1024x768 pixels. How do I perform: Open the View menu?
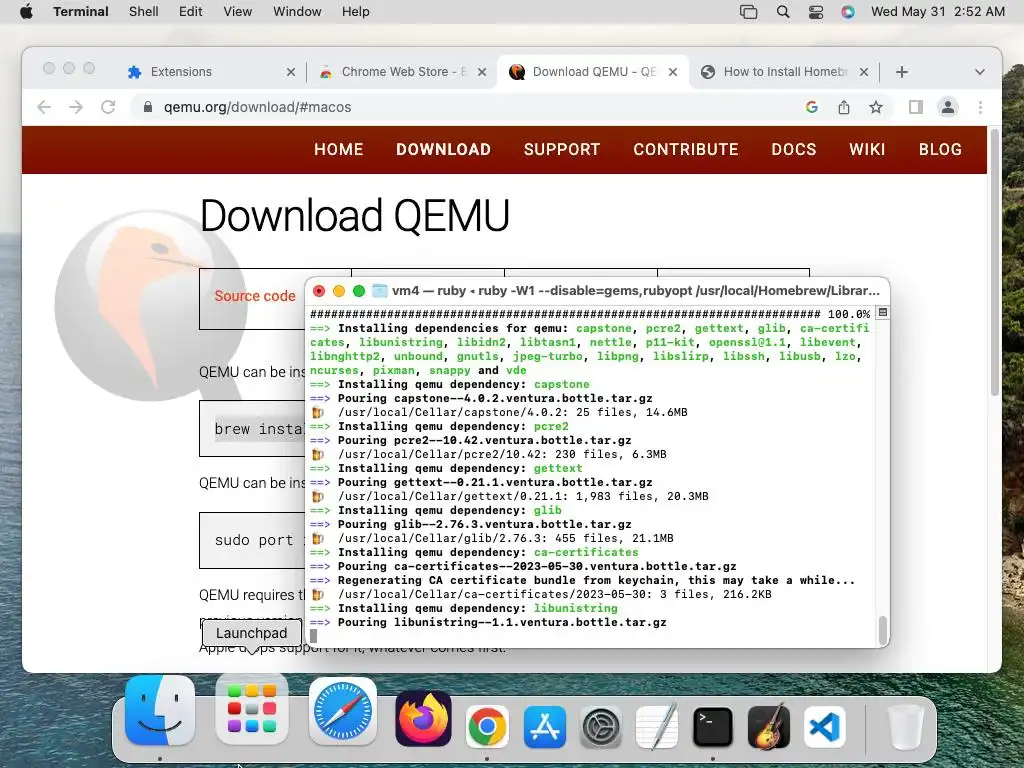(238, 12)
